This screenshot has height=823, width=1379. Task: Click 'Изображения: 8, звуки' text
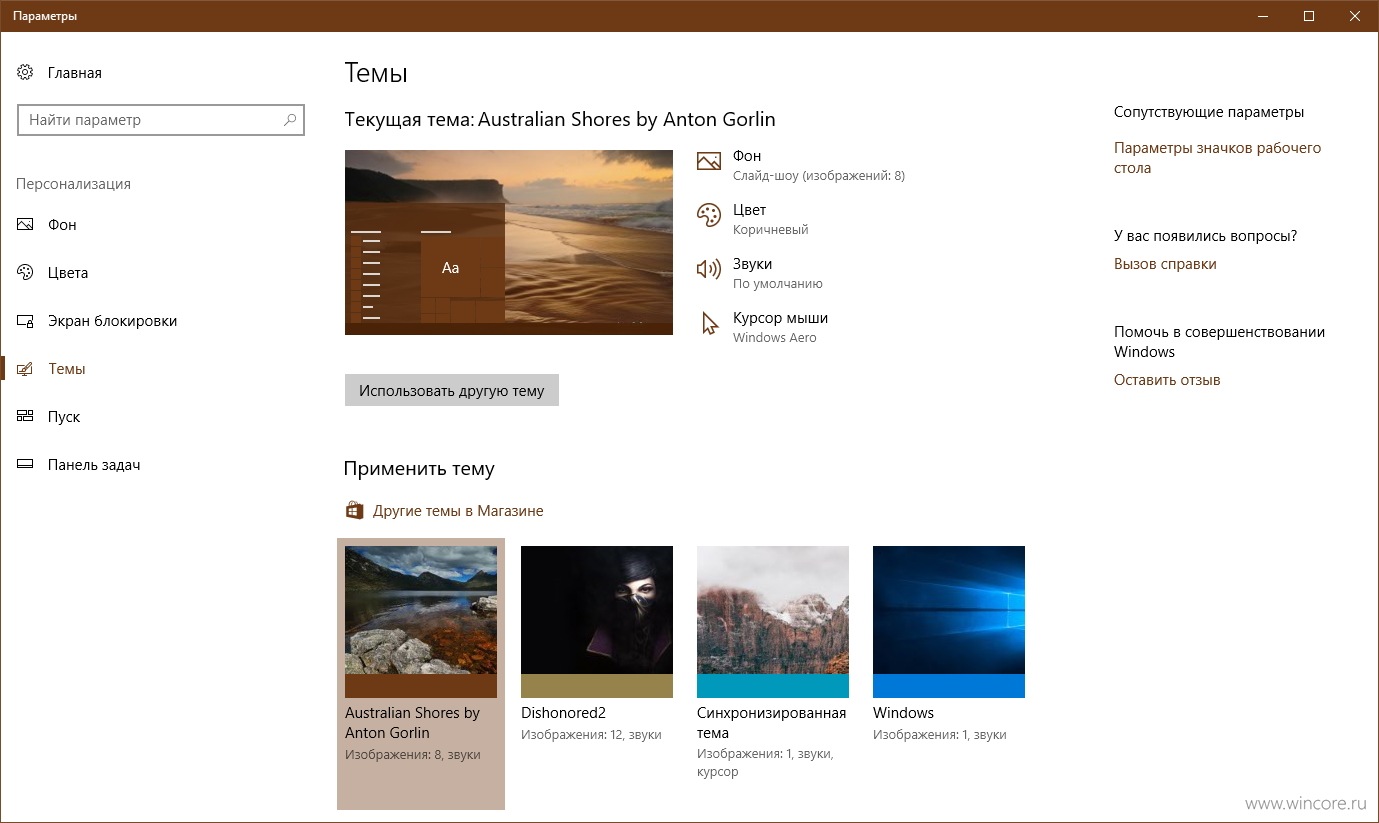coord(412,755)
